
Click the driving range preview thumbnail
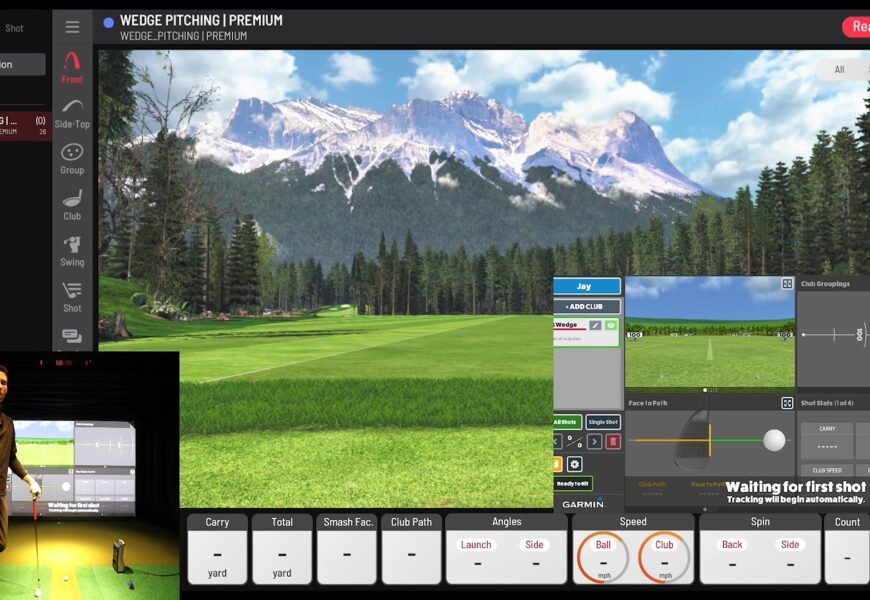(710, 332)
